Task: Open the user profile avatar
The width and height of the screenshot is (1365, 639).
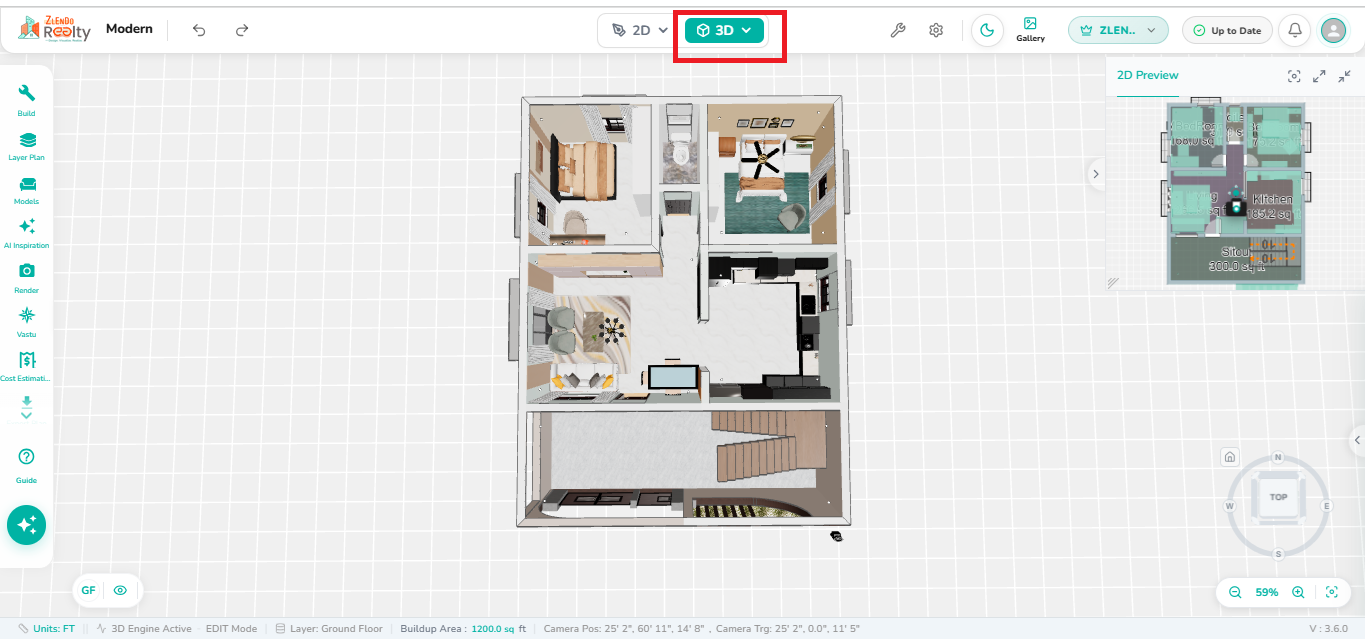Action: pos(1333,30)
